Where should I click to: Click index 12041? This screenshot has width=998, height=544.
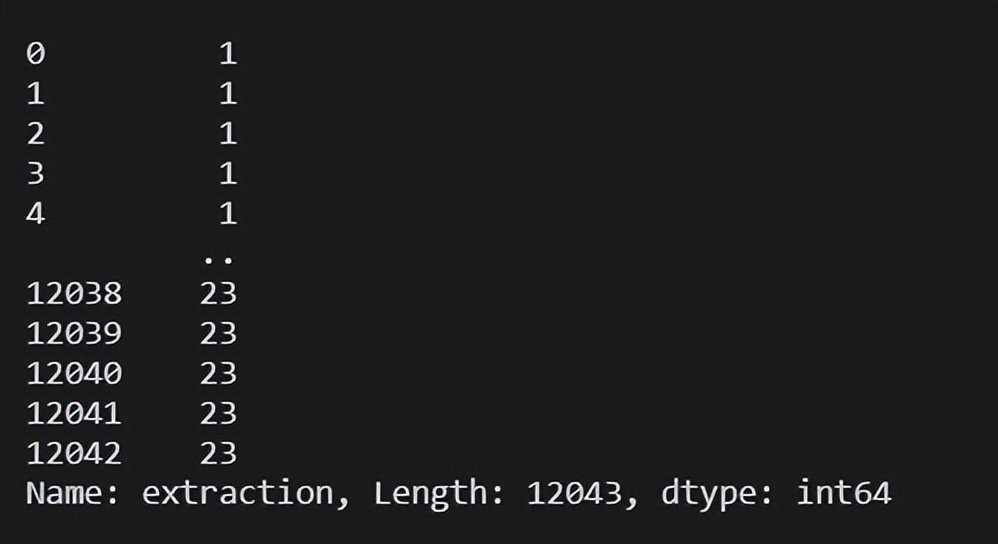[x=74, y=414]
